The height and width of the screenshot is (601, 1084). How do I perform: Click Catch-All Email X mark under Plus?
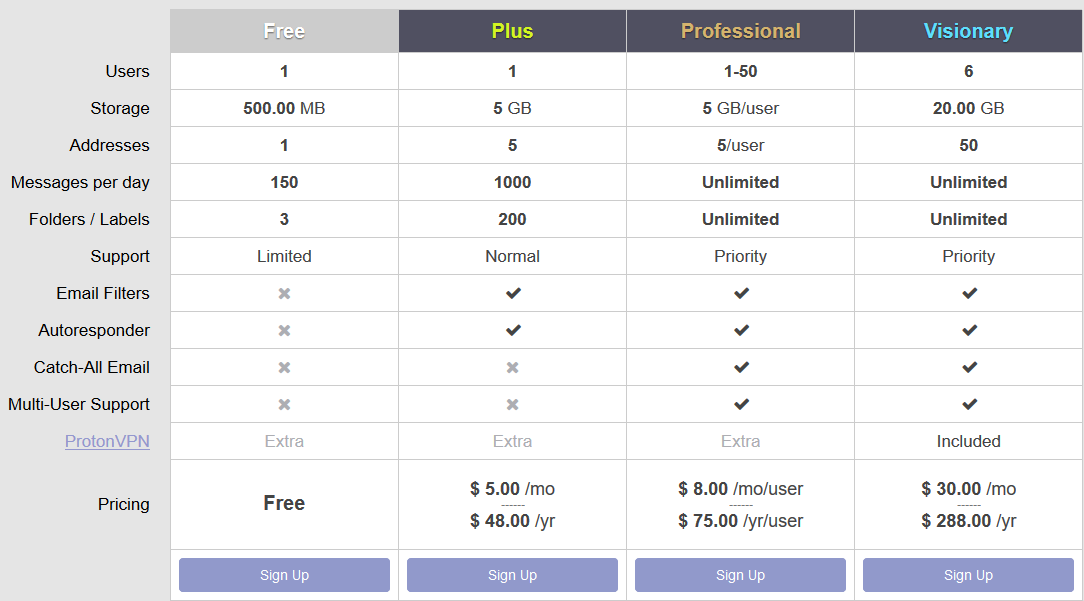(512, 367)
